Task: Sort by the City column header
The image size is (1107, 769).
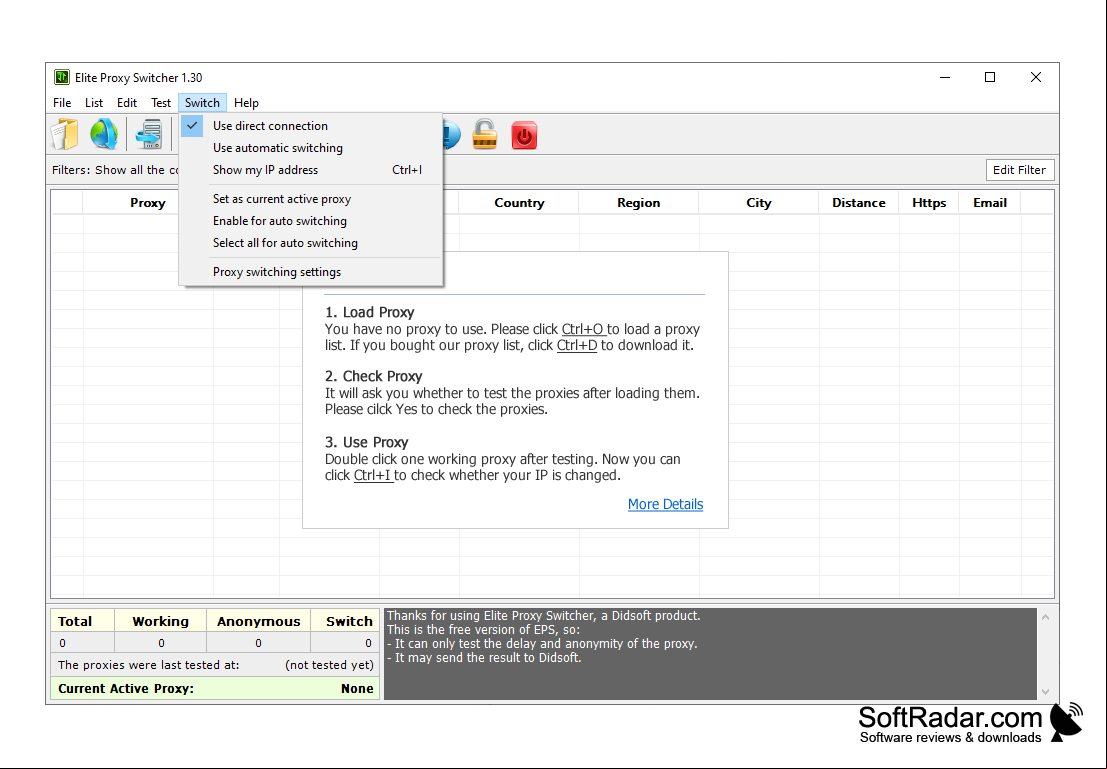Action: click(x=758, y=203)
